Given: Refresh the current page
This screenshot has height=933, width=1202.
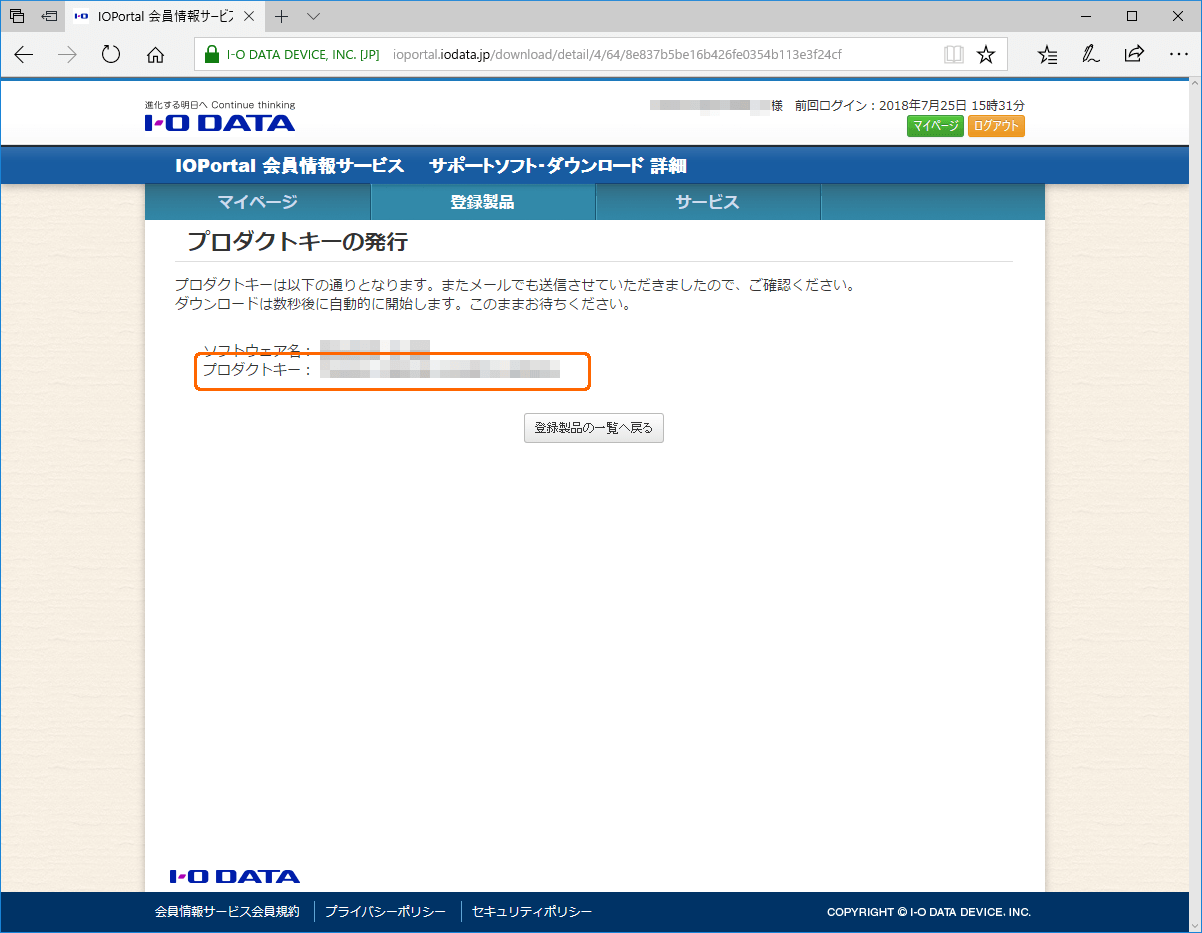Looking at the screenshot, I should (111, 55).
